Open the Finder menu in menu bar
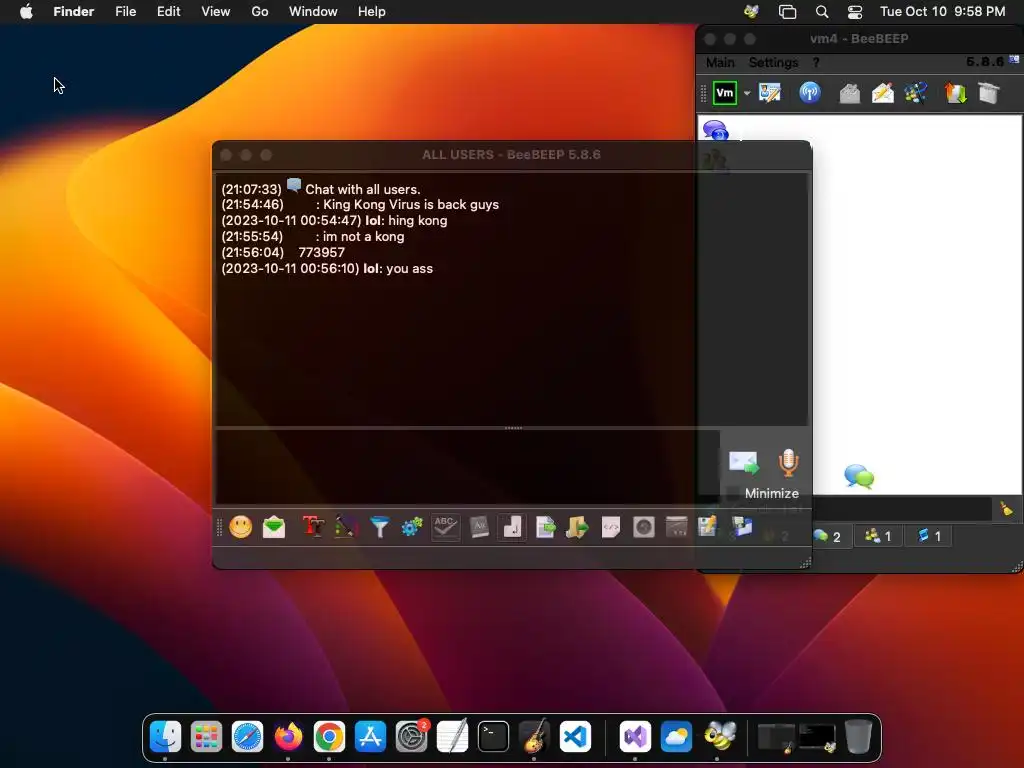 74,12
